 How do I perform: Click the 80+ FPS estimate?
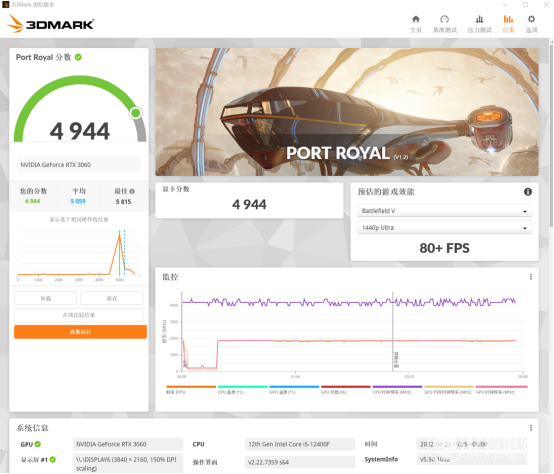pyautogui.click(x=444, y=248)
